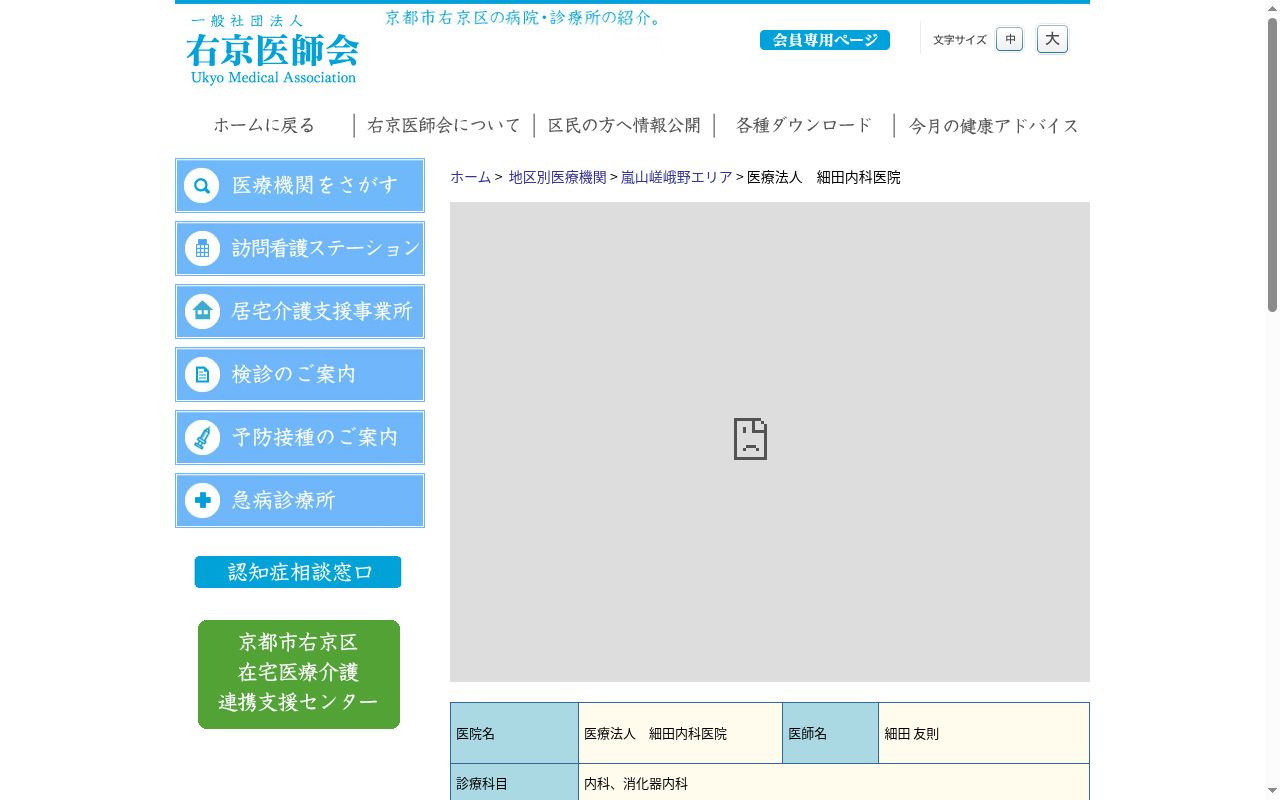Click the clinic name cell 医療法人 細田内科医院
This screenshot has height=800, width=1280.
(x=680, y=733)
